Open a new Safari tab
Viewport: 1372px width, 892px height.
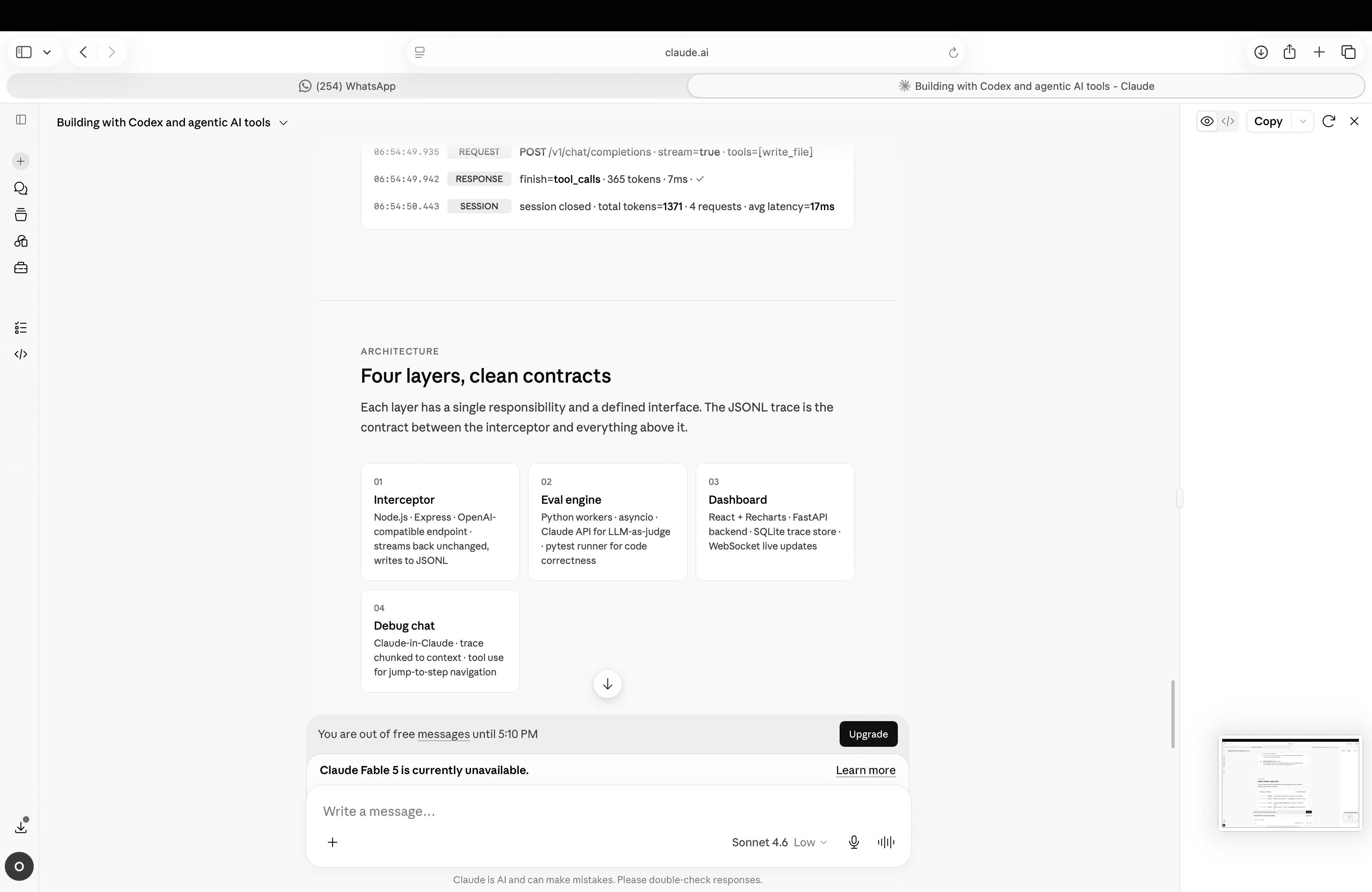[1319, 53]
